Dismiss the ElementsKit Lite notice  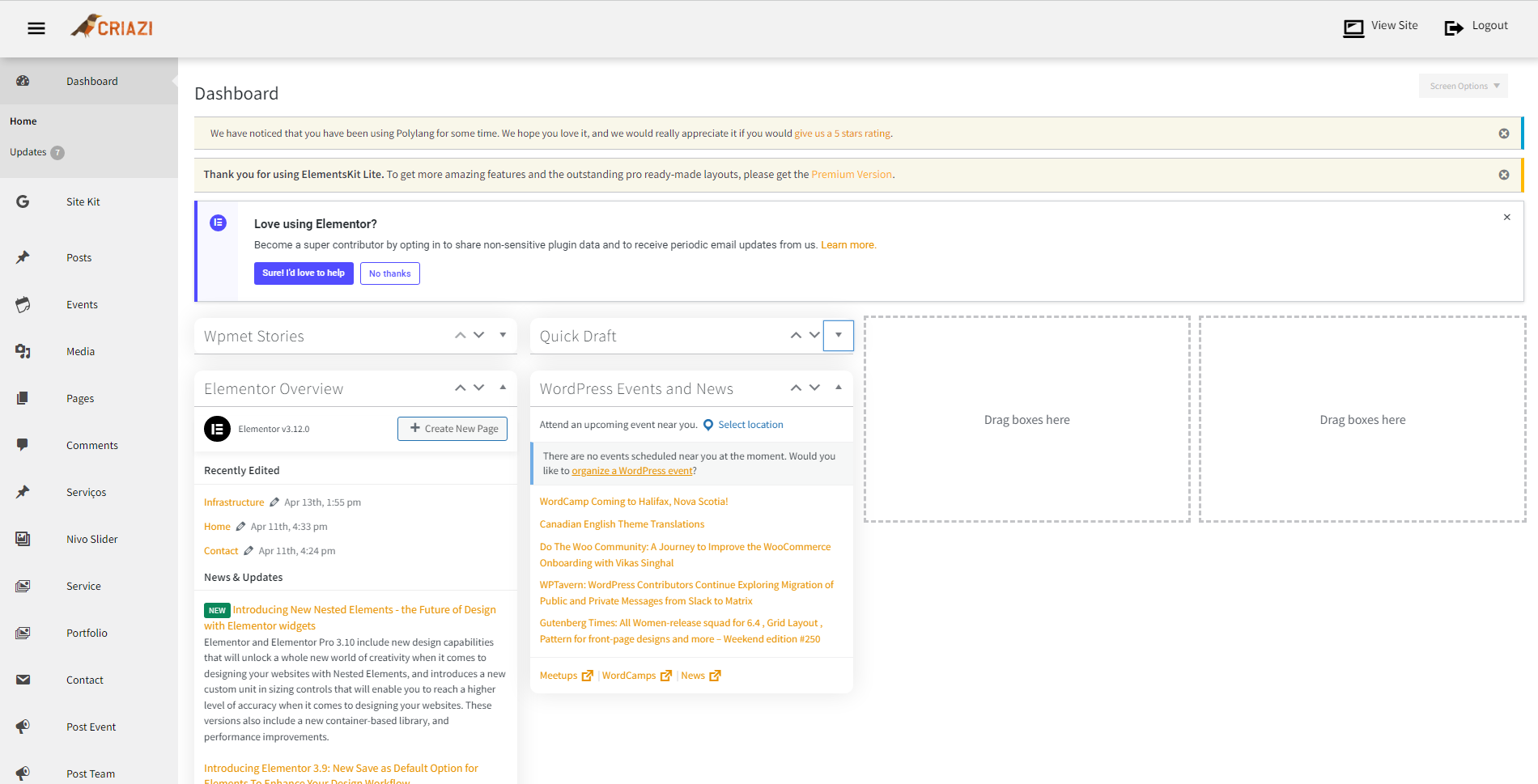point(1503,175)
